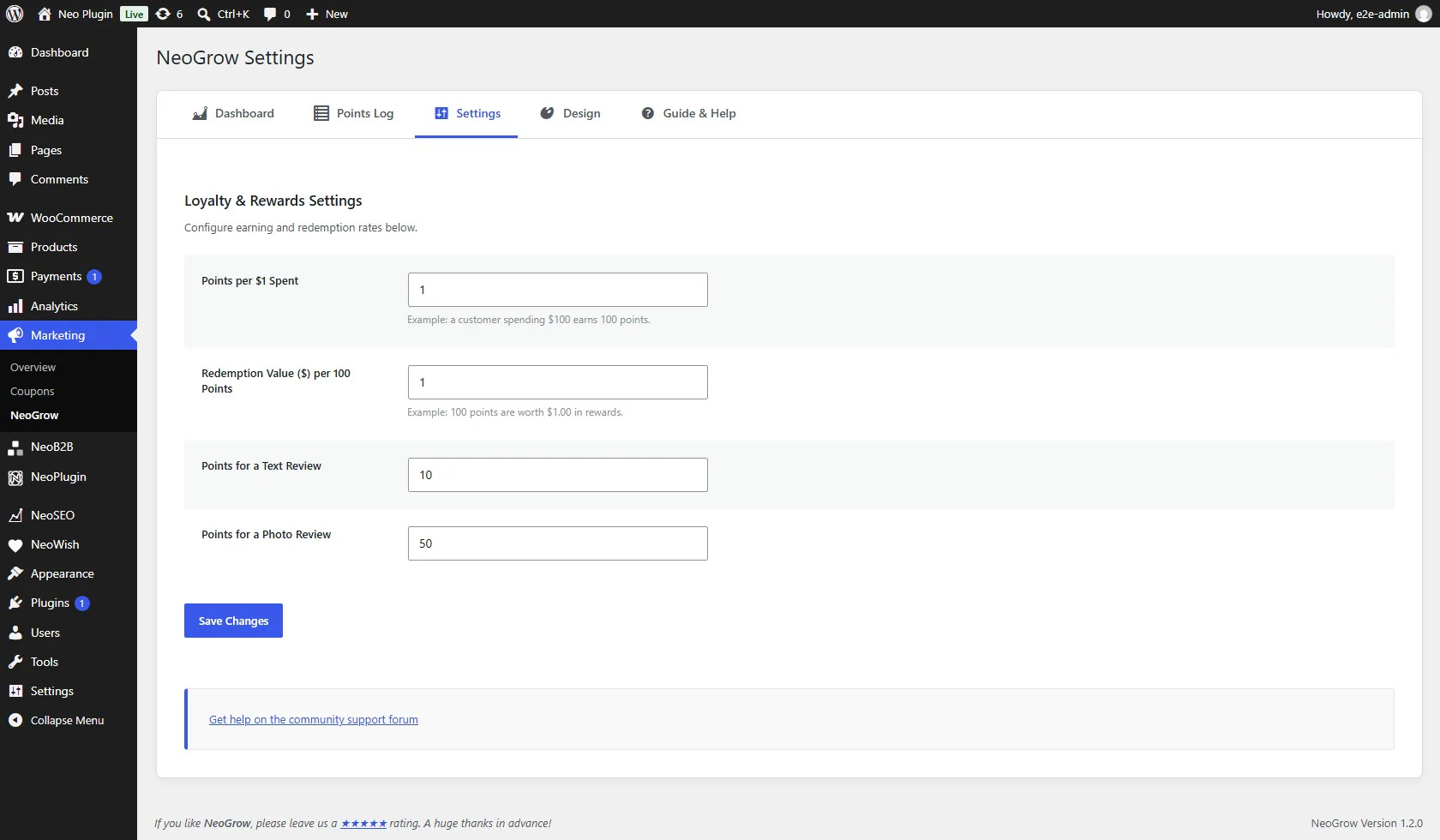Open the Settings item in the sidebar
This screenshot has height=840, width=1440.
pyautogui.click(x=69, y=691)
